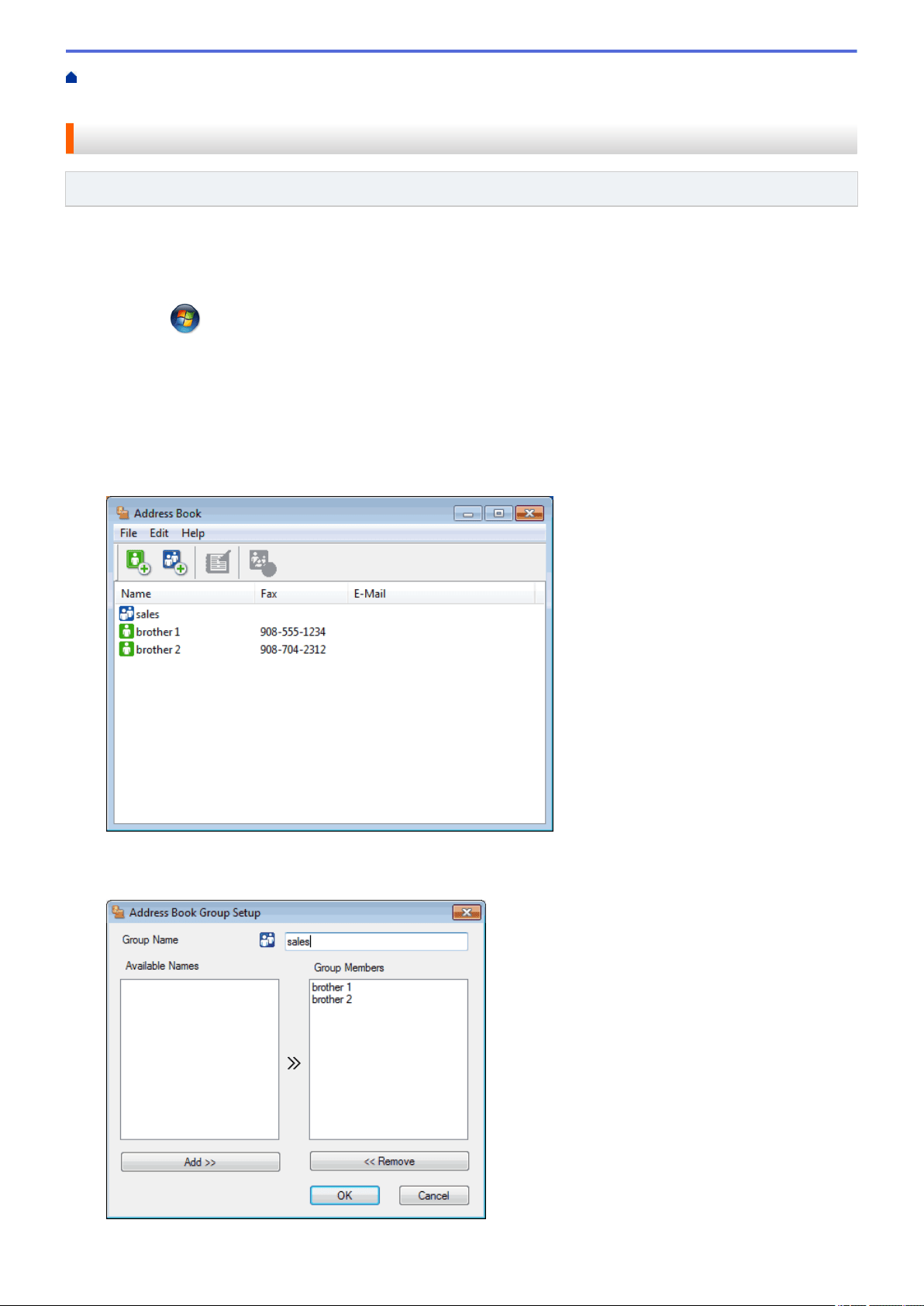Click the New Group toolbar icon
This screenshot has width=924, height=1306.
coord(174,562)
